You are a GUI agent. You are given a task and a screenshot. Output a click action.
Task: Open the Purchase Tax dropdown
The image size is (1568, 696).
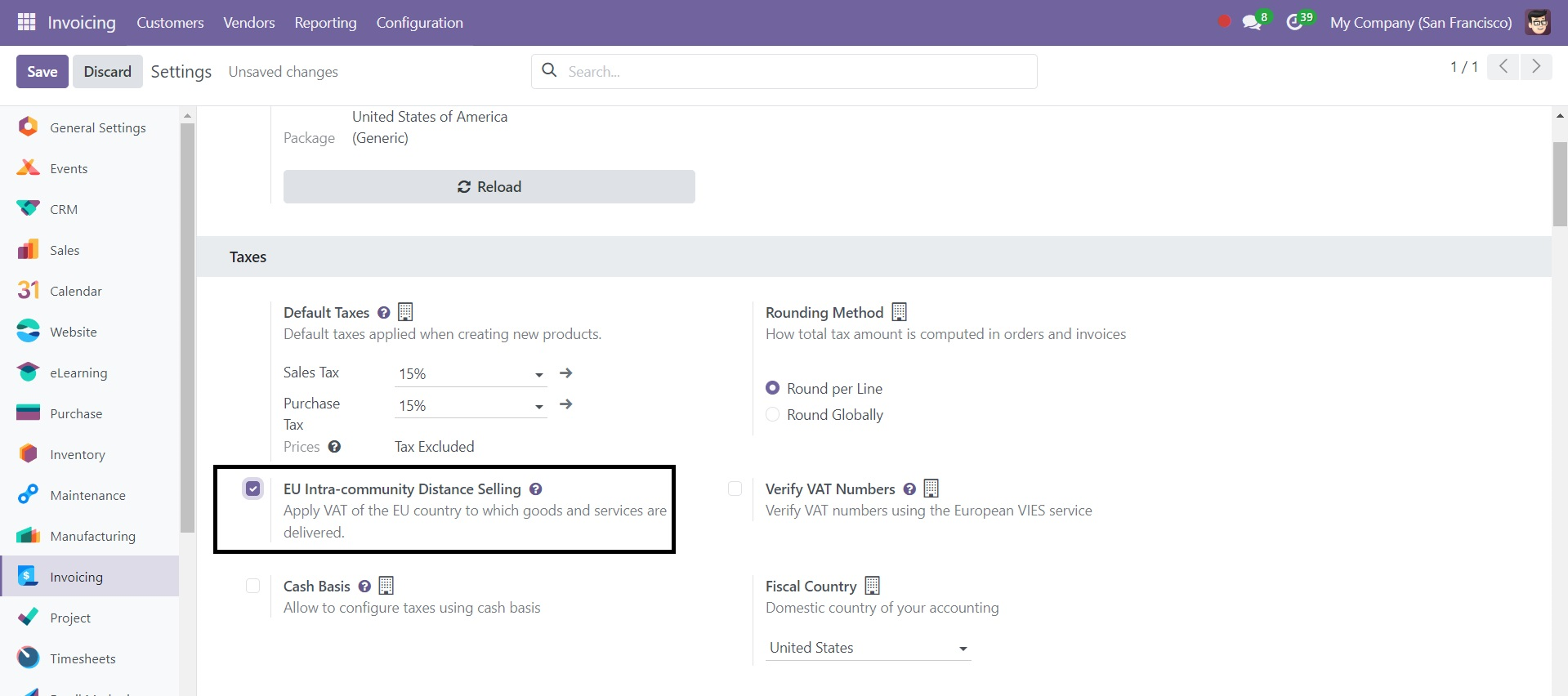coord(471,406)
